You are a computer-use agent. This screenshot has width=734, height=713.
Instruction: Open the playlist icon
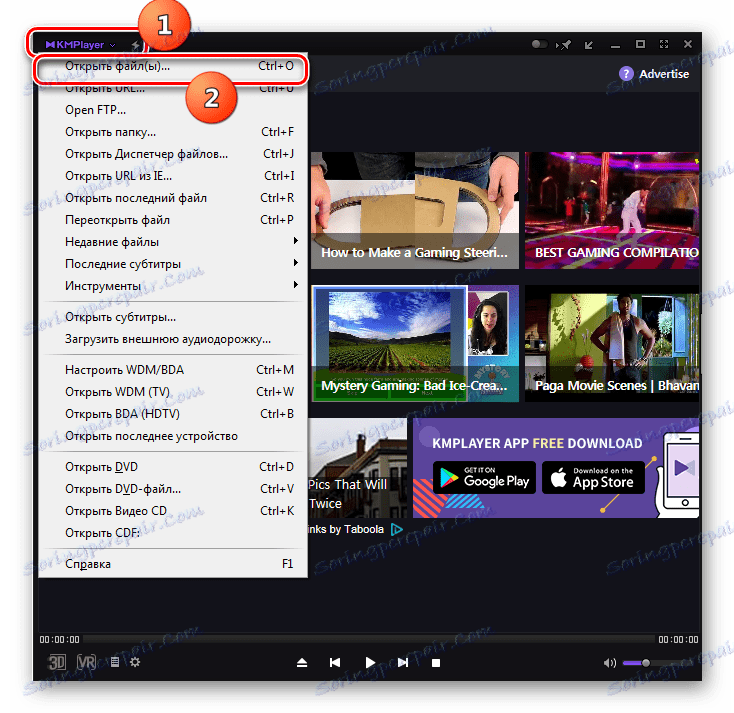tap(115, 662)
